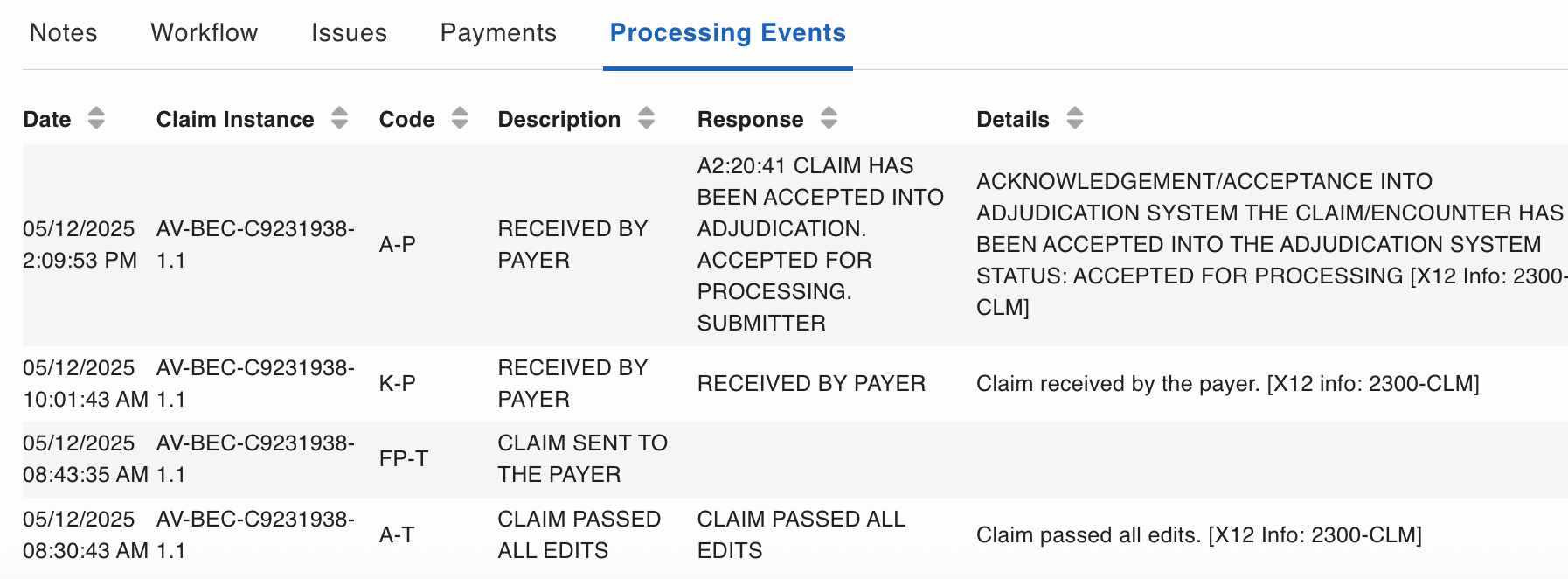1568x579 pixels.
Task: Click the FP-T claim sent row
Action: [x=795, y=459]
